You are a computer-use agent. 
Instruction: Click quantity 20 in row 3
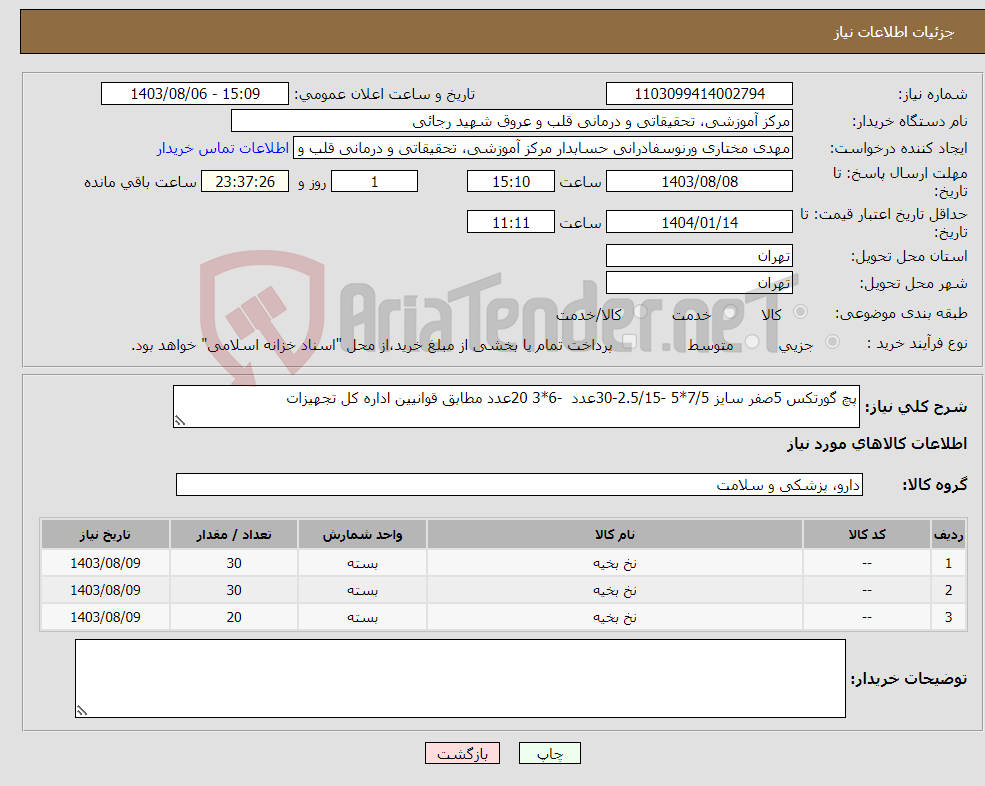234,617
